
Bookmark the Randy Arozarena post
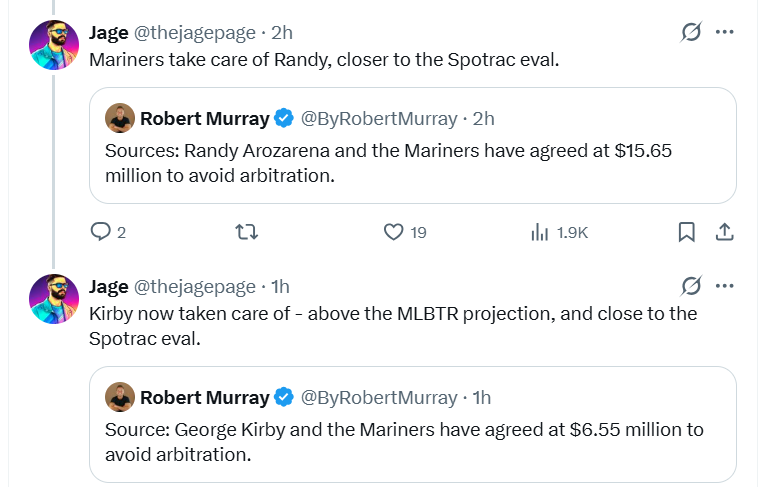coord(687,232)
